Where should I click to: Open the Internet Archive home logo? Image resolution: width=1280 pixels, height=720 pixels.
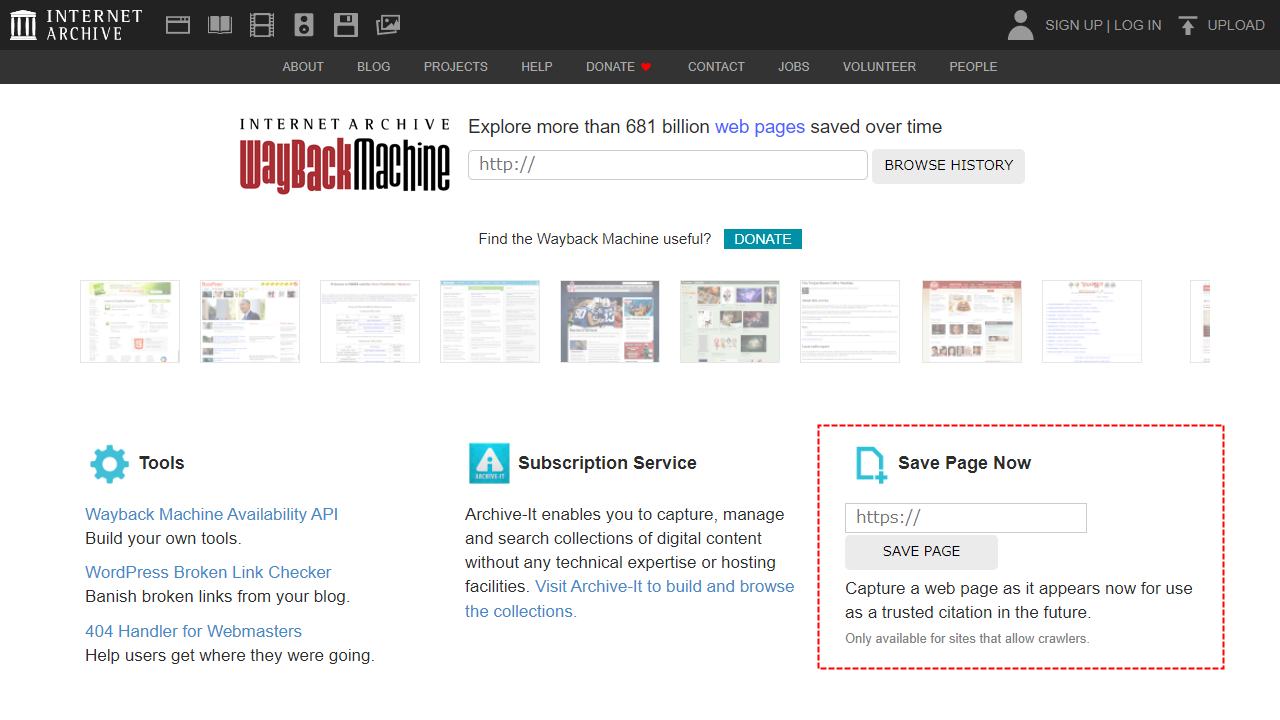pyautogui.click(x=76, y=25)
